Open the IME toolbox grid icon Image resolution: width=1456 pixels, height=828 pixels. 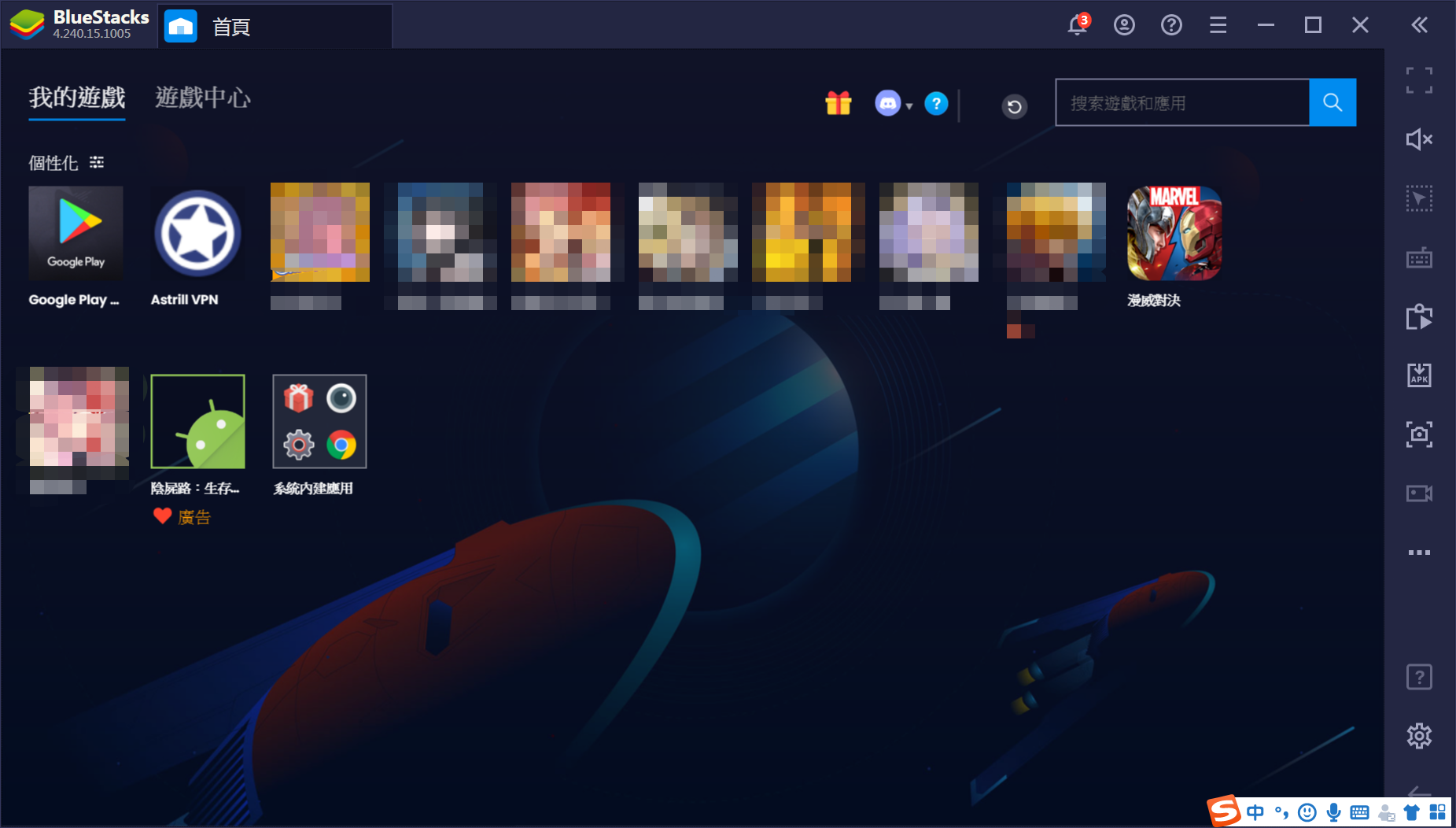tap(1438, 812)
